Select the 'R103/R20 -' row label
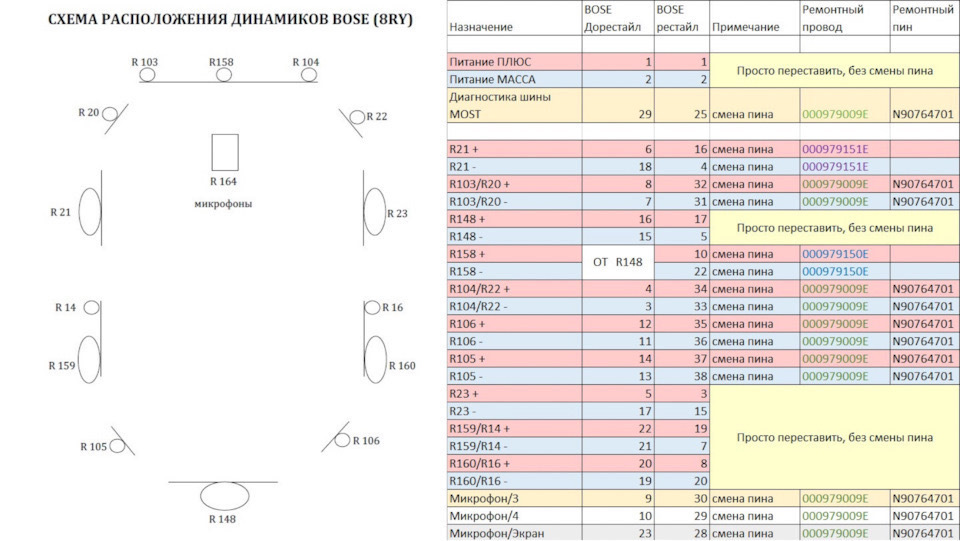Screen dimensions: 960x541 478,201
